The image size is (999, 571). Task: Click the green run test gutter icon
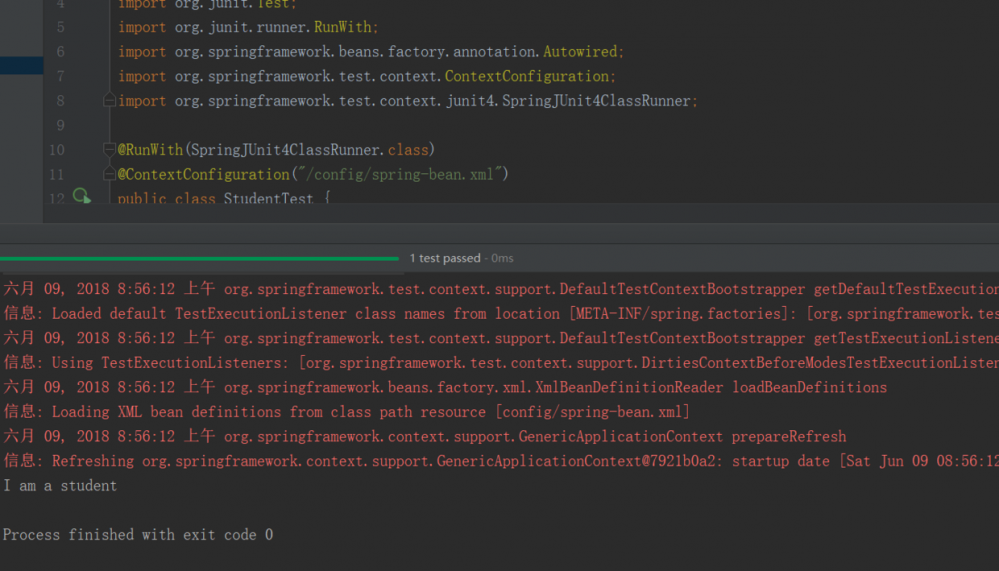click(81, 197)
